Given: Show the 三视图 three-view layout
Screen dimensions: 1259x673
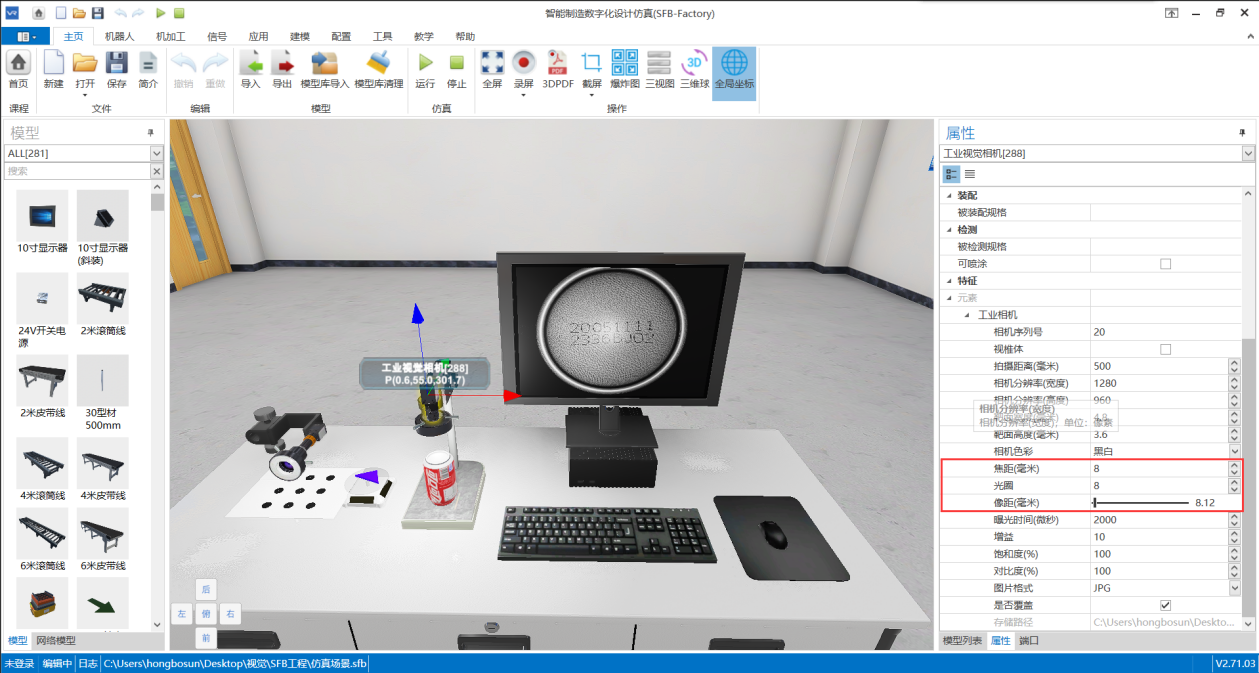Looking at the screenshot, I should 659,63.
